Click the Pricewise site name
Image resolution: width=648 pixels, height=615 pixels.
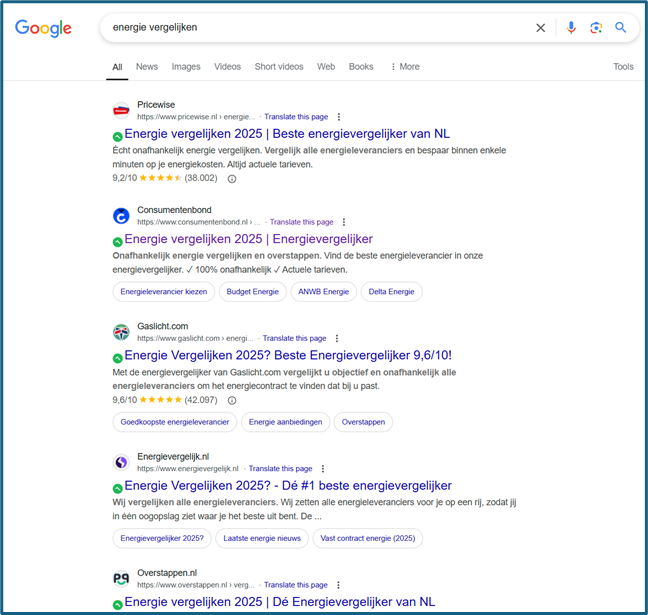click(156, 105)
